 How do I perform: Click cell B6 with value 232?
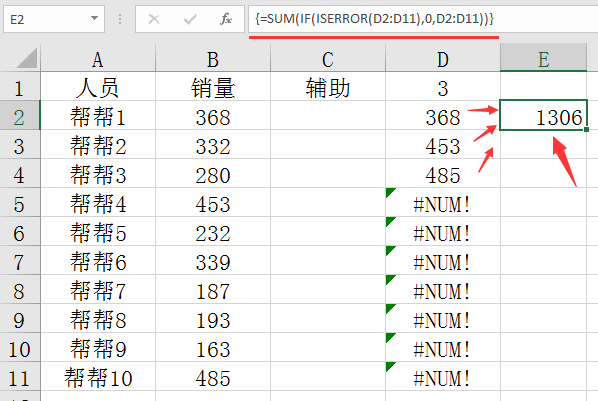tap(213, 232)
